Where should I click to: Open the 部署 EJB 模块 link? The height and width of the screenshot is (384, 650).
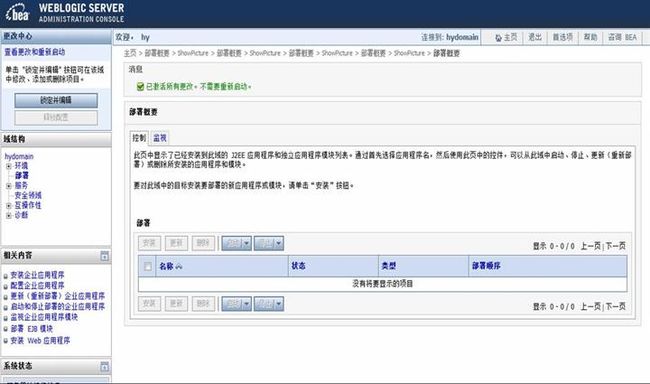click(x=32, y=329)
